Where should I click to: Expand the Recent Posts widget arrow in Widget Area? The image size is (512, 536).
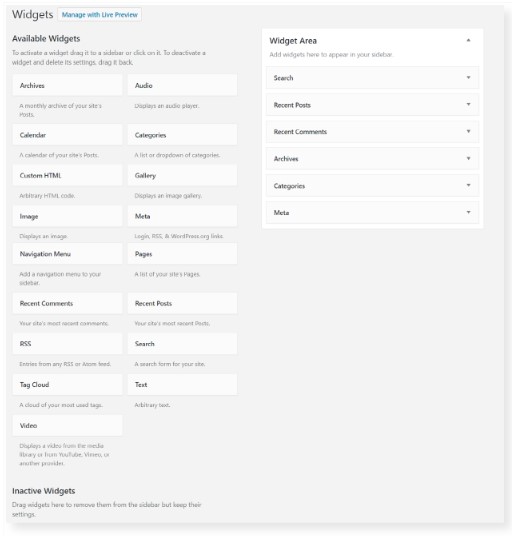pos(468,104)
